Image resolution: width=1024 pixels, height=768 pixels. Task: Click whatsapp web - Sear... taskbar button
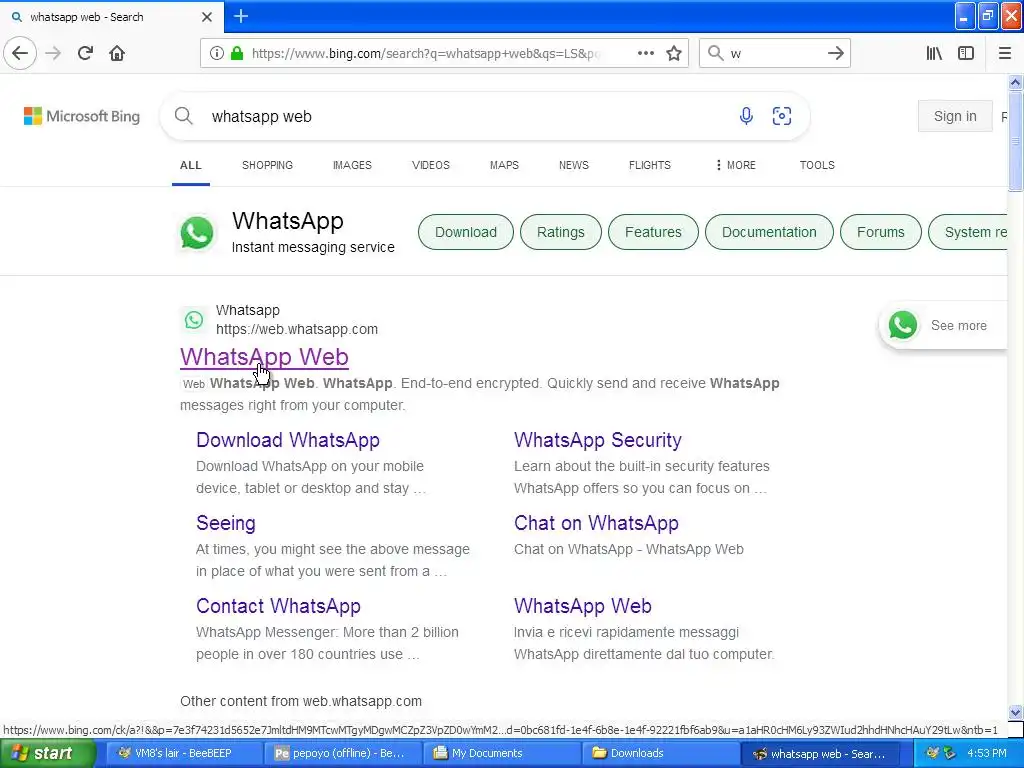click(x=820, y=753)
